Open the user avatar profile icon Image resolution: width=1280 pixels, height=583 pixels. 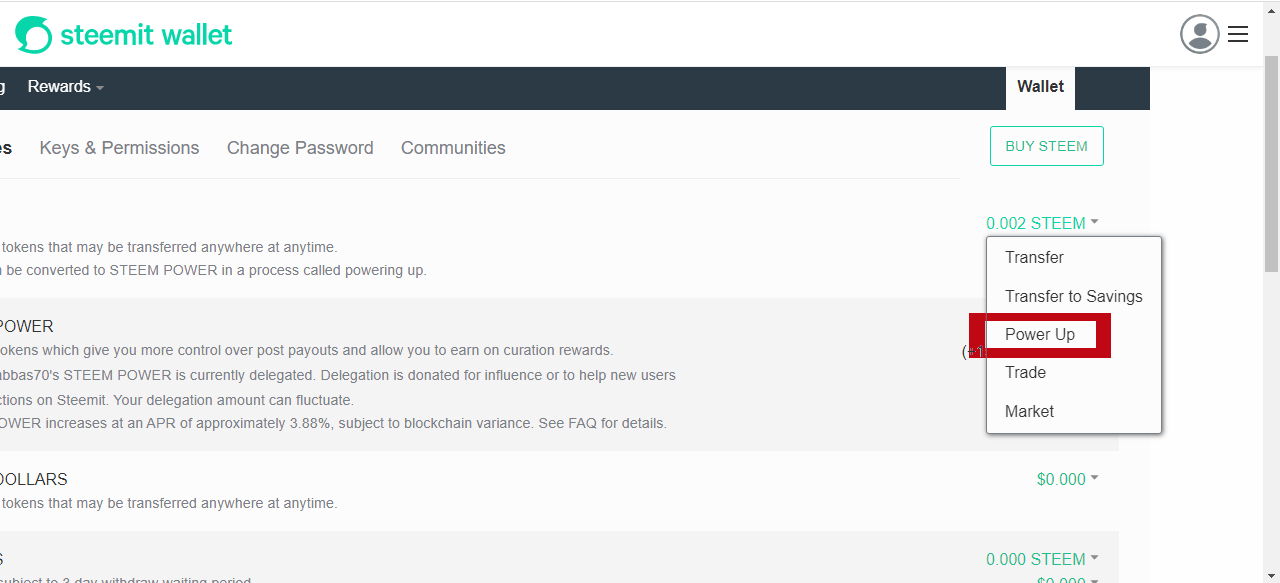tap(1199, 34)
